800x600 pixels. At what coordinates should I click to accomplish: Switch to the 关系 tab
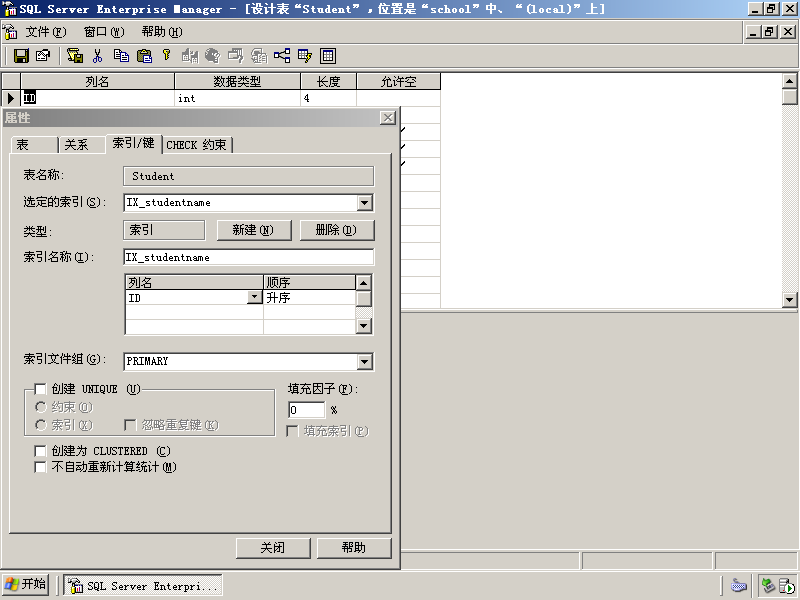point(82,145)
